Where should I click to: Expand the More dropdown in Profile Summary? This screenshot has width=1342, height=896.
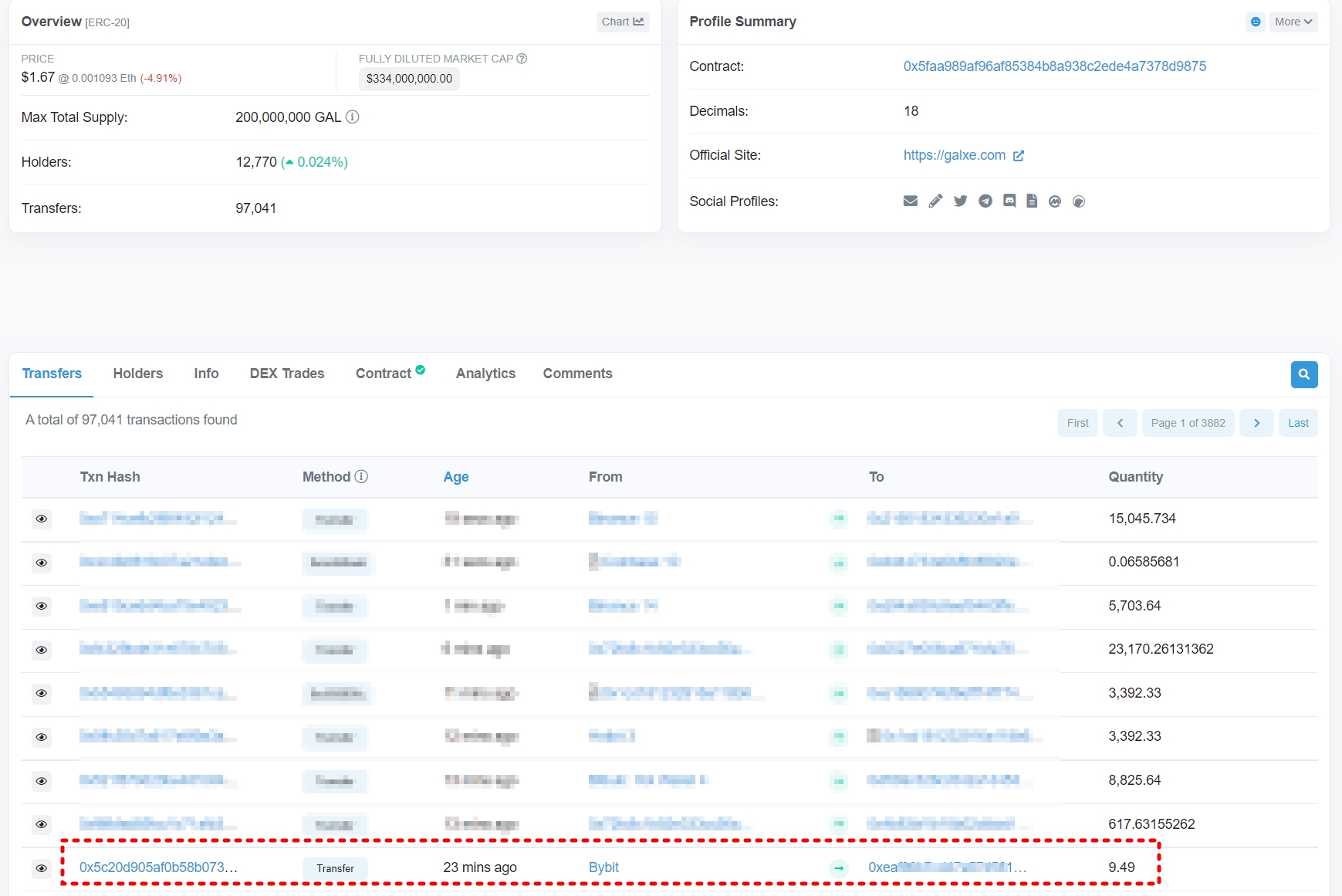pos(1293,22)
